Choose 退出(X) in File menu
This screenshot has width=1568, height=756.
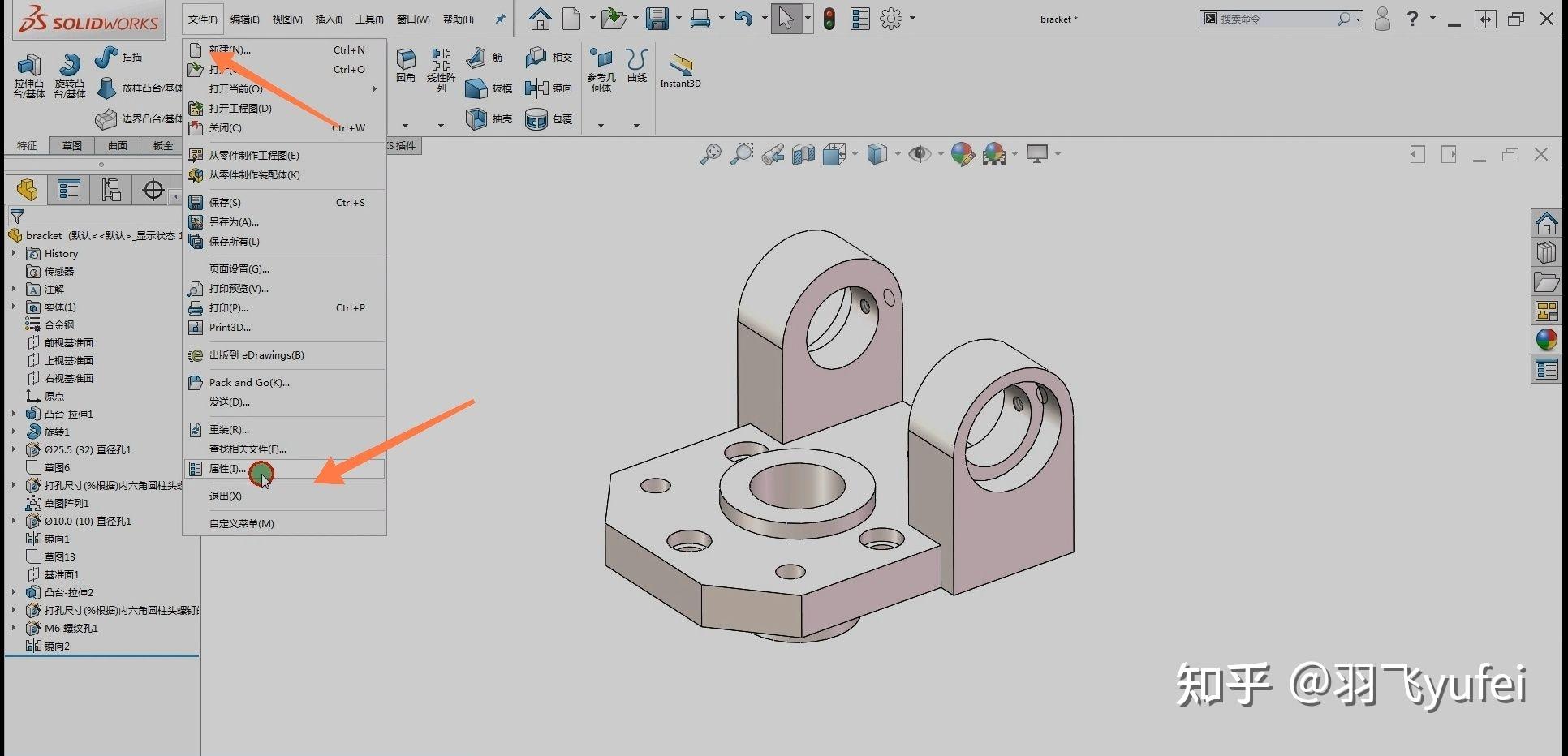coord(285,496)
